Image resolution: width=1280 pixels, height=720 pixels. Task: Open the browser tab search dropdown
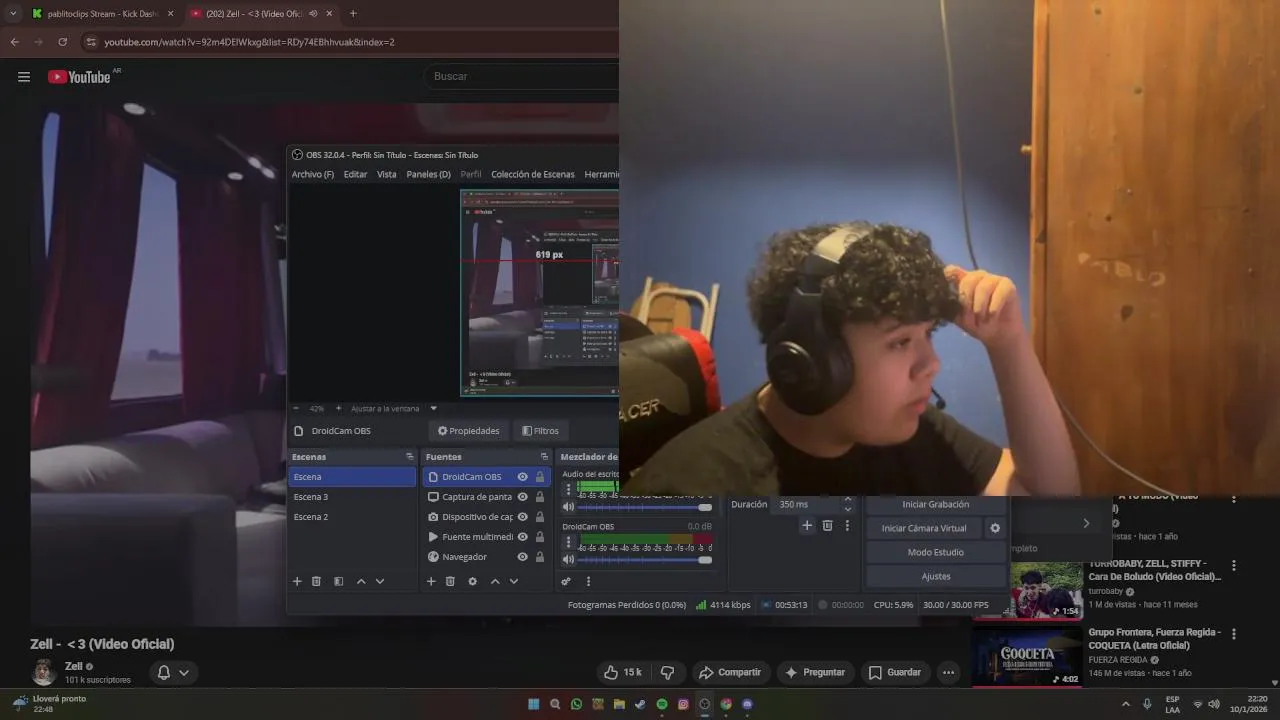click(13, 13)
